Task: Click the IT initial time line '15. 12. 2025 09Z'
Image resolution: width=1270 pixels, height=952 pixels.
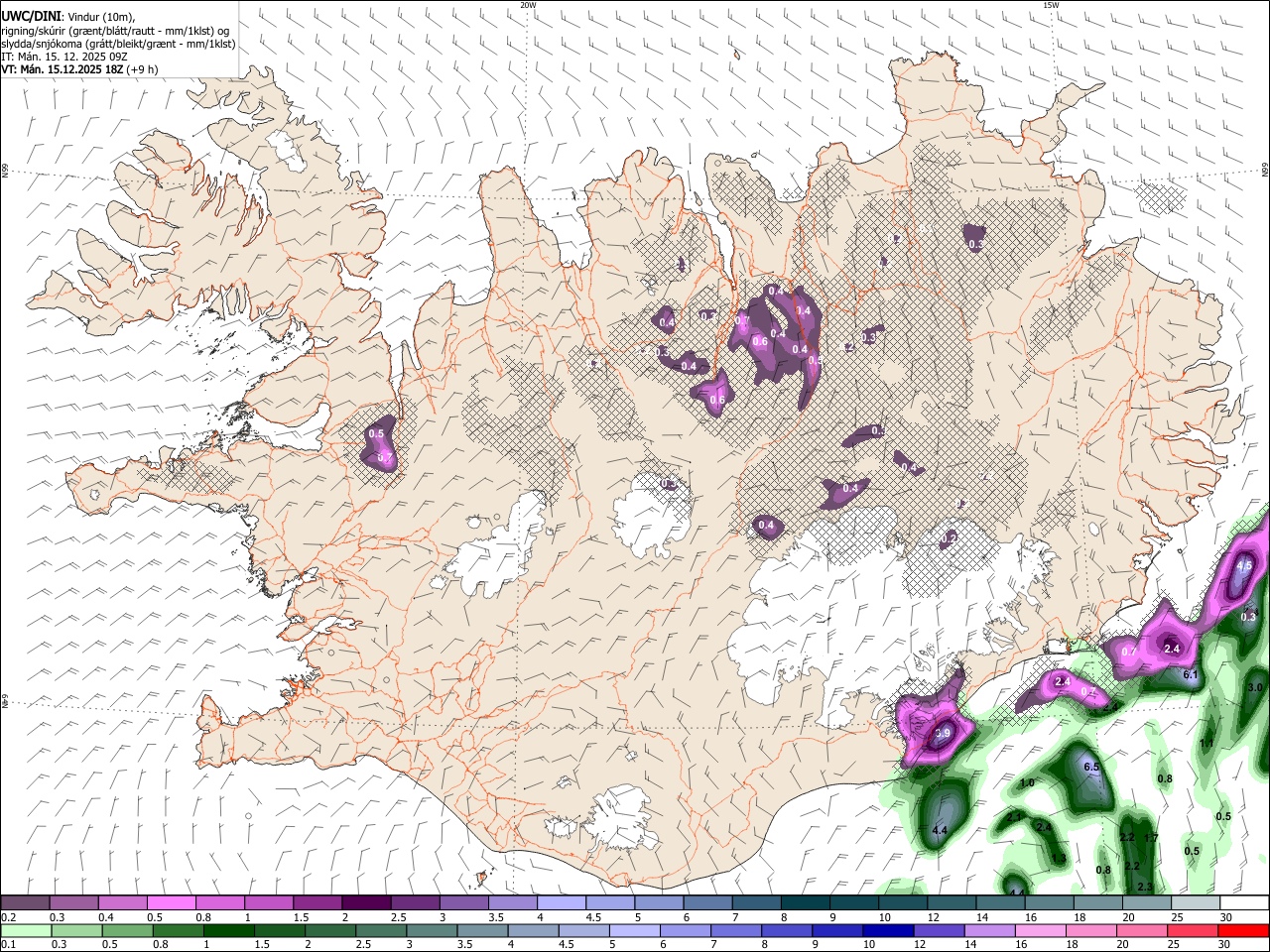Action: [87, 57]
